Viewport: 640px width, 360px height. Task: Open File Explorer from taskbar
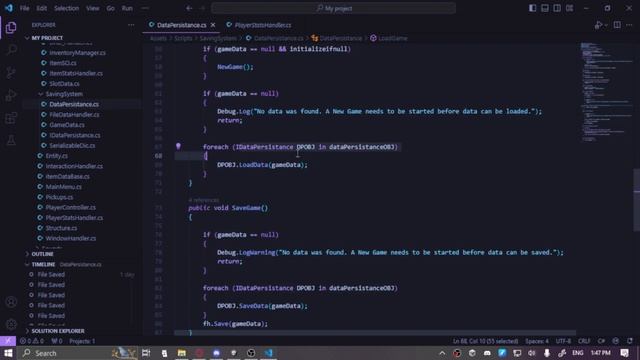tap(182, 353)
